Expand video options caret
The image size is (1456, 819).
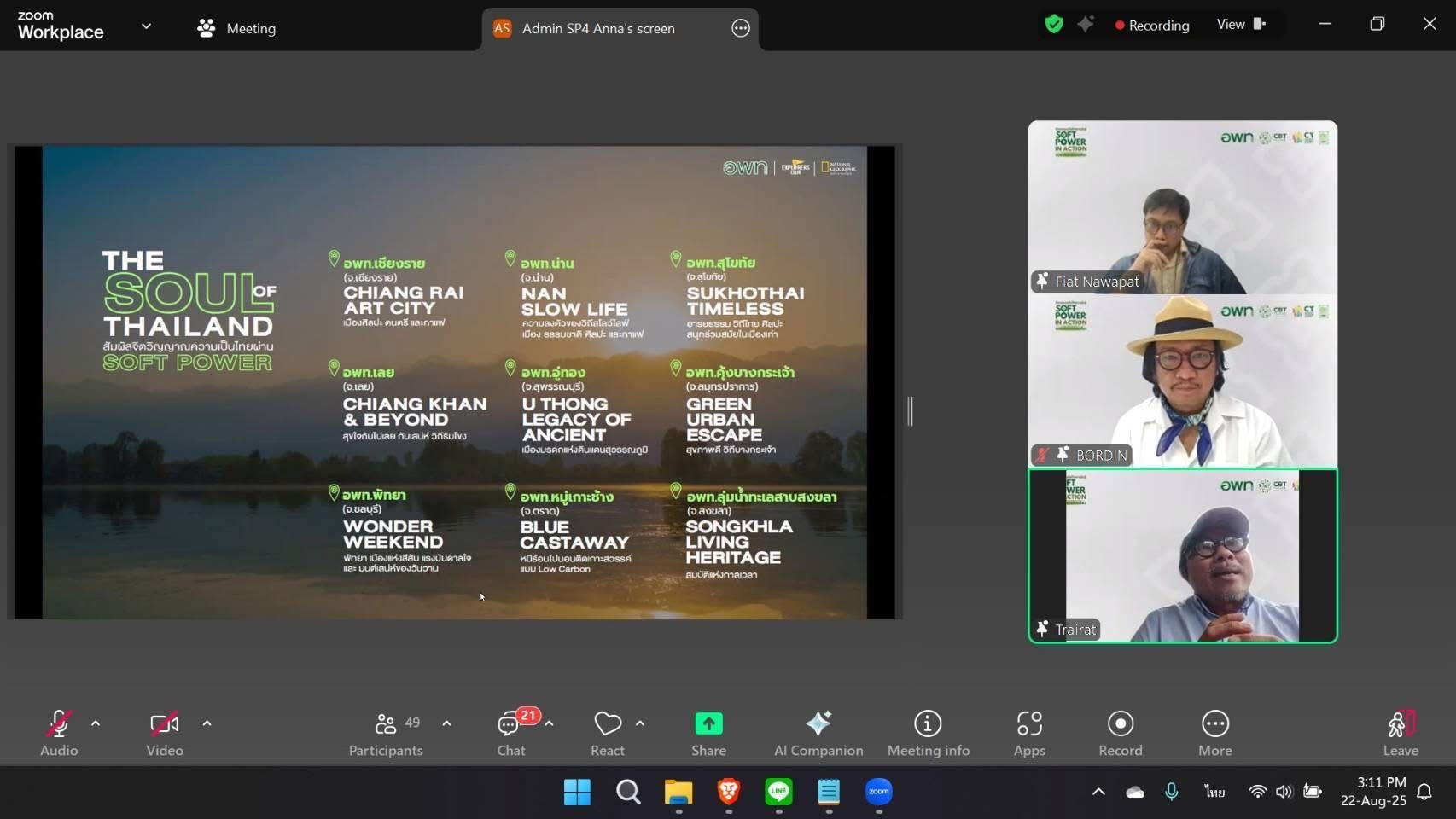[207, 723]
